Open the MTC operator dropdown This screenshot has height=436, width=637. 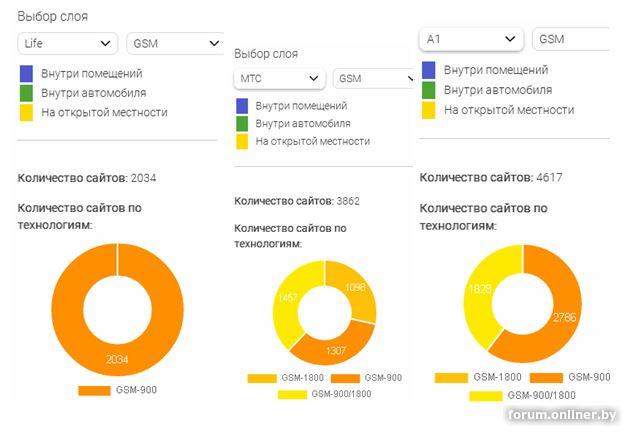tap(280, 78)
